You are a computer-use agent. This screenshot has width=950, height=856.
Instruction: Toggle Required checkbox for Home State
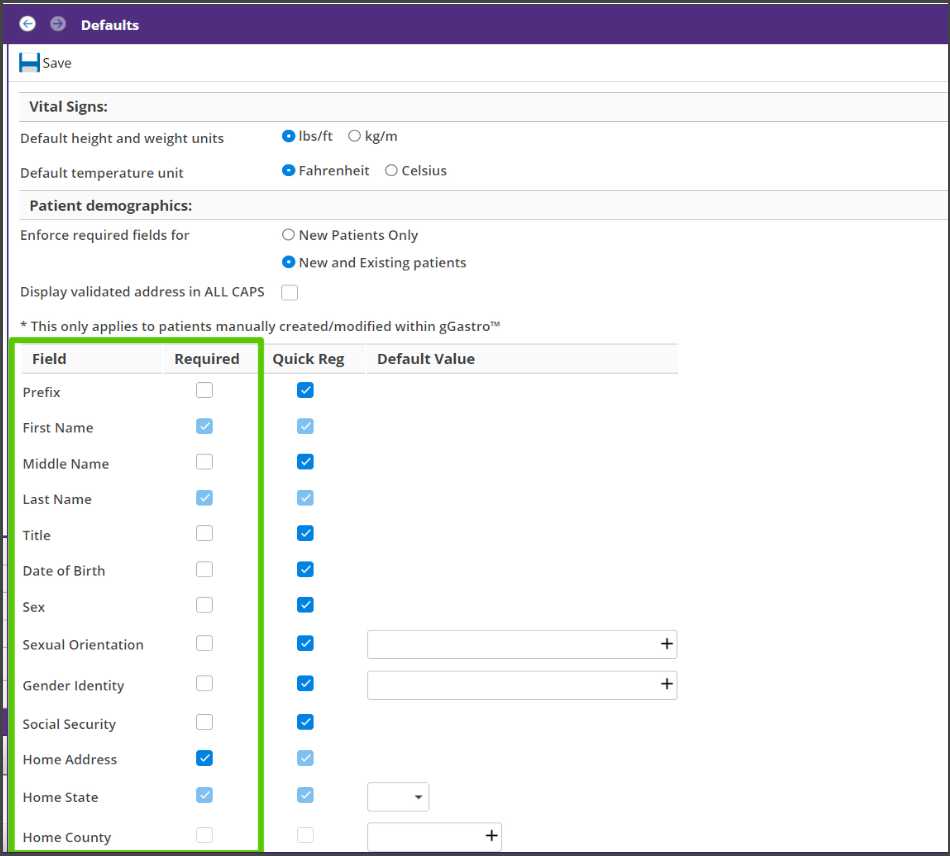204,795
